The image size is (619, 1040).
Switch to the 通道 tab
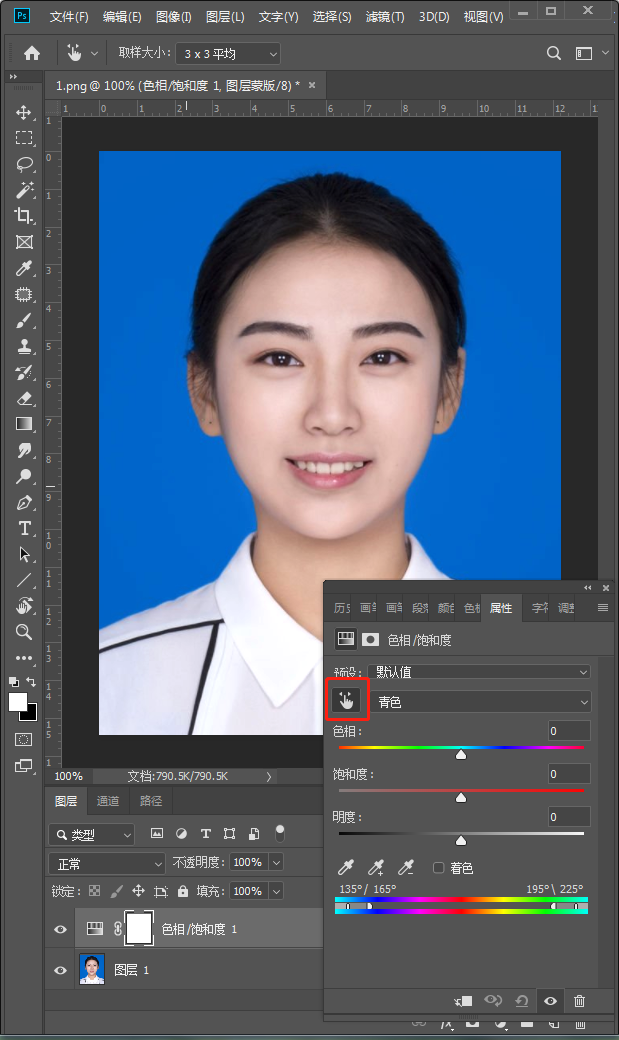click(x=107, y=801)
